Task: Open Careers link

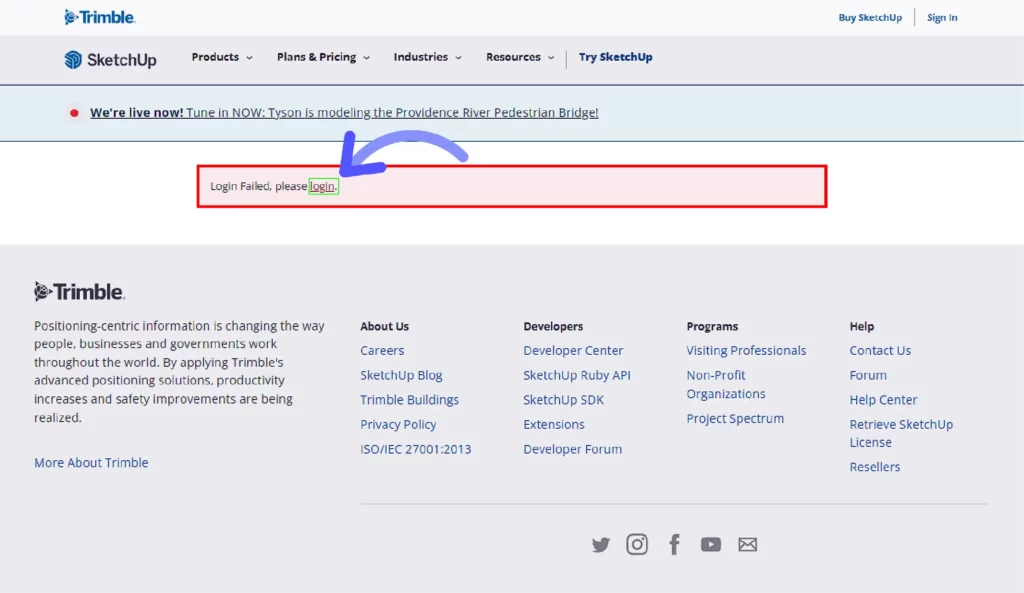Action: [382, 350]
